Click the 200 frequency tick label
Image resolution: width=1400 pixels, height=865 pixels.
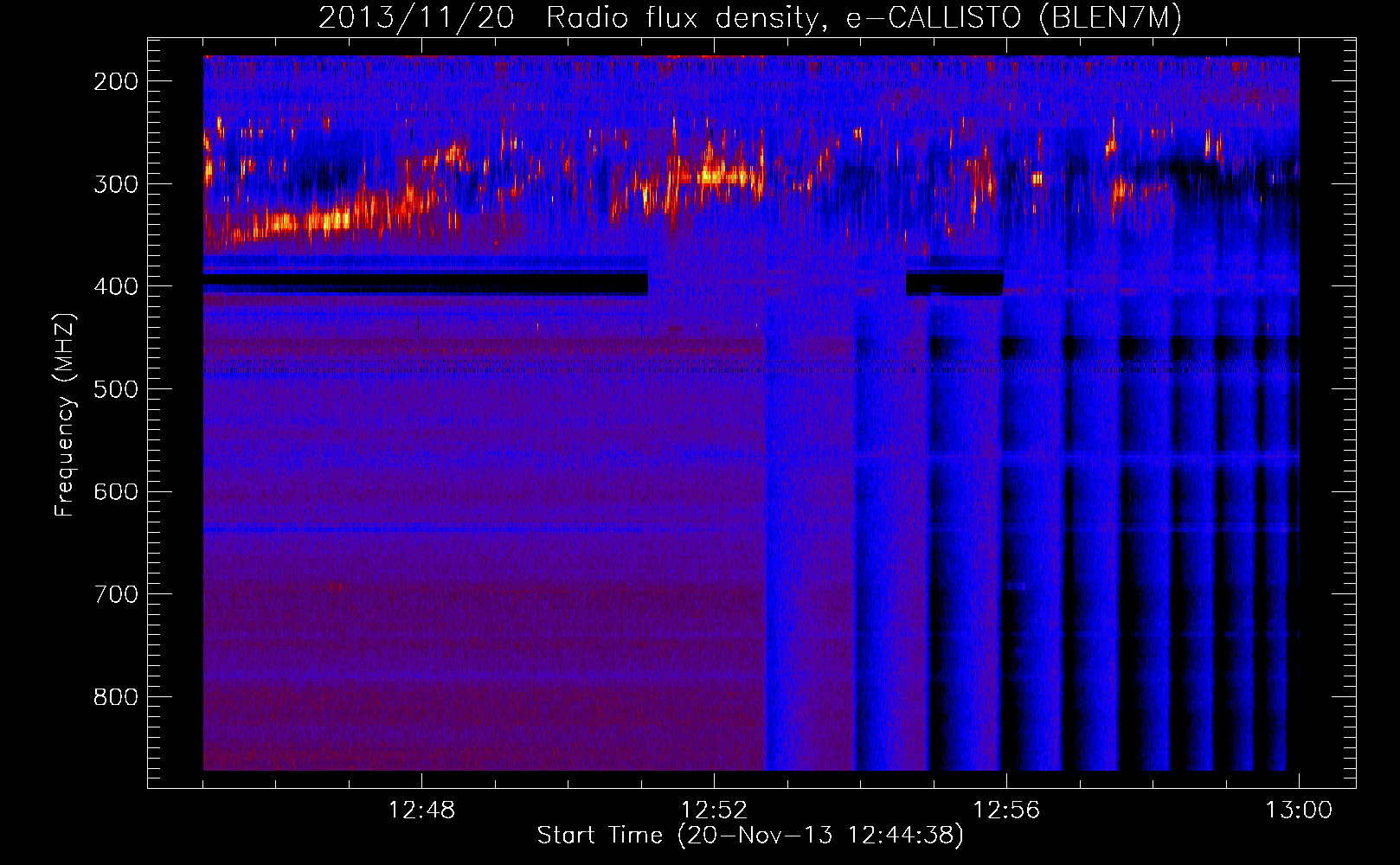115,81
